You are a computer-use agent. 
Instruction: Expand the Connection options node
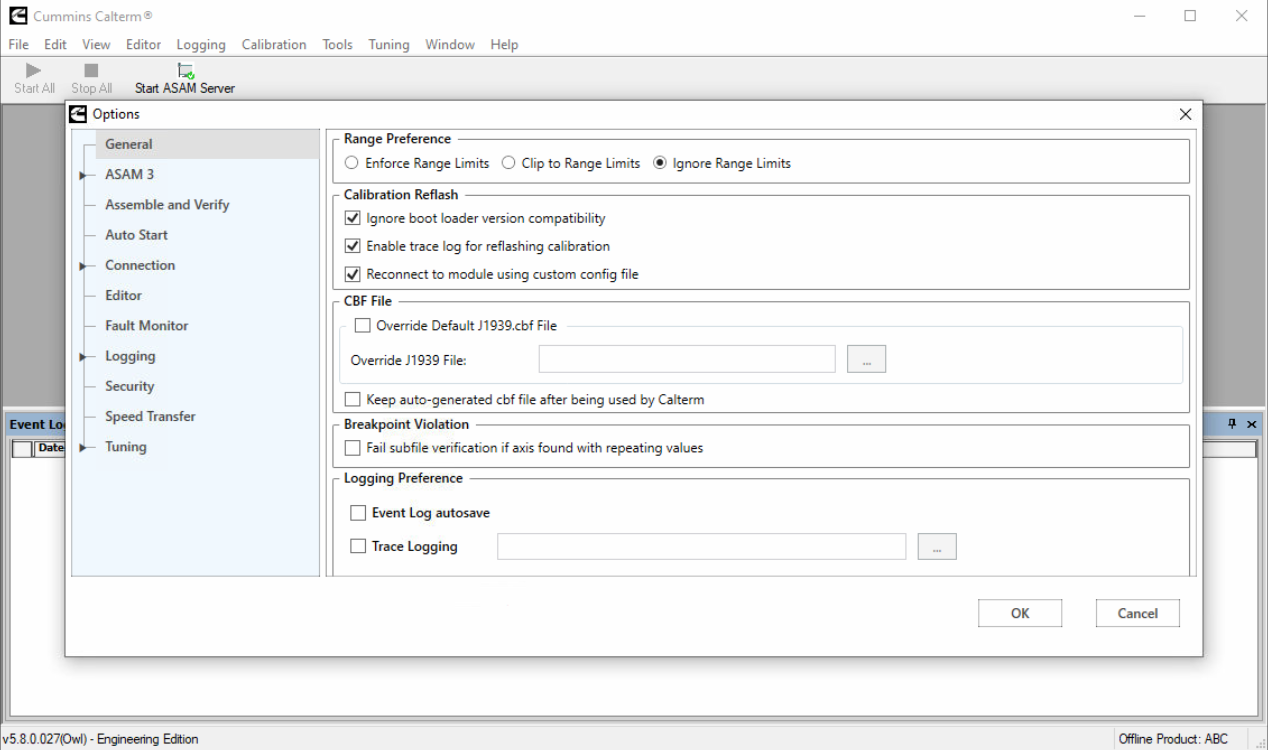click(x=84, y=266)
